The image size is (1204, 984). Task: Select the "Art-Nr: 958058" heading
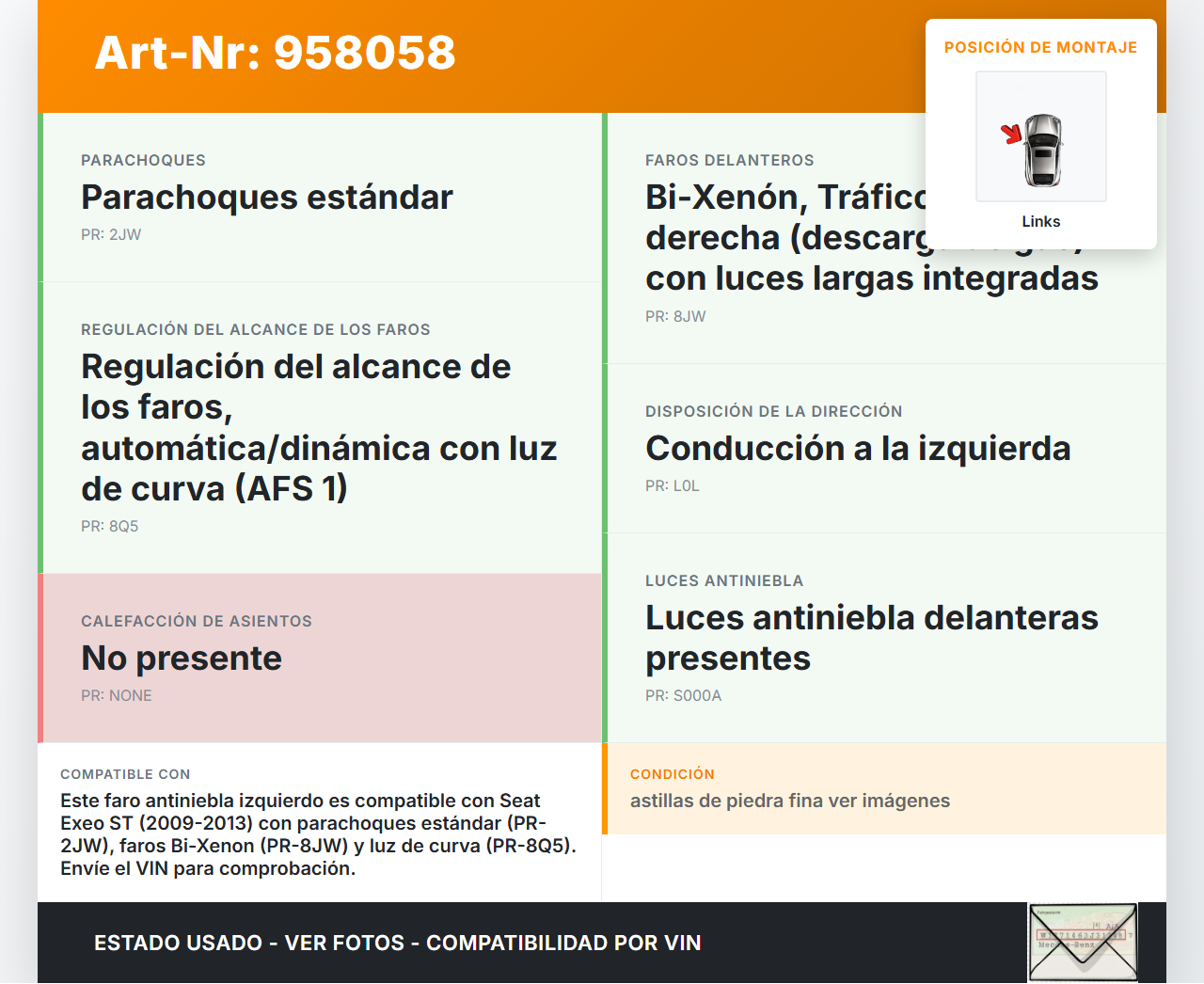click(275, 53)
